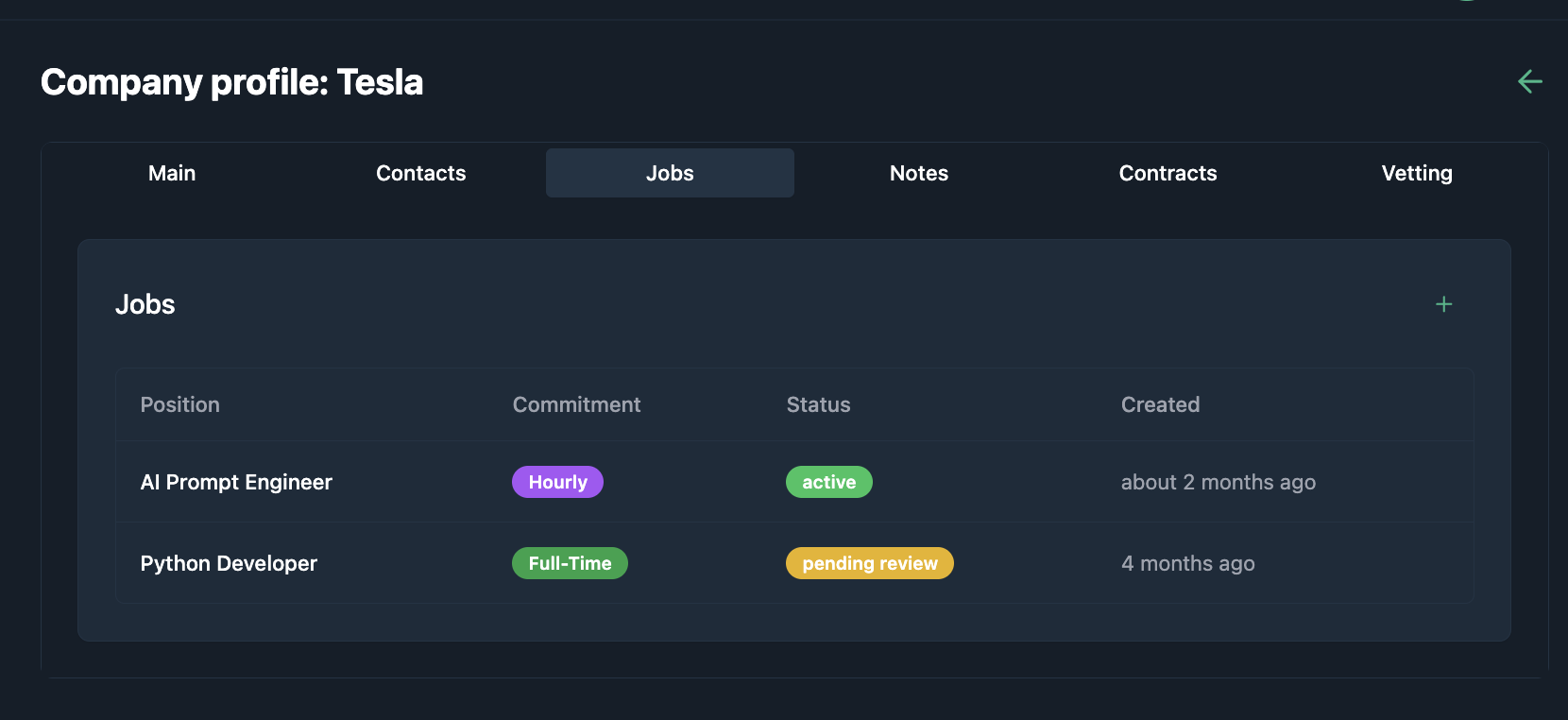This screenshot has height=720, width=1568.
Task: Add a new job with plus icon
Action: [x=1443, y=304]
